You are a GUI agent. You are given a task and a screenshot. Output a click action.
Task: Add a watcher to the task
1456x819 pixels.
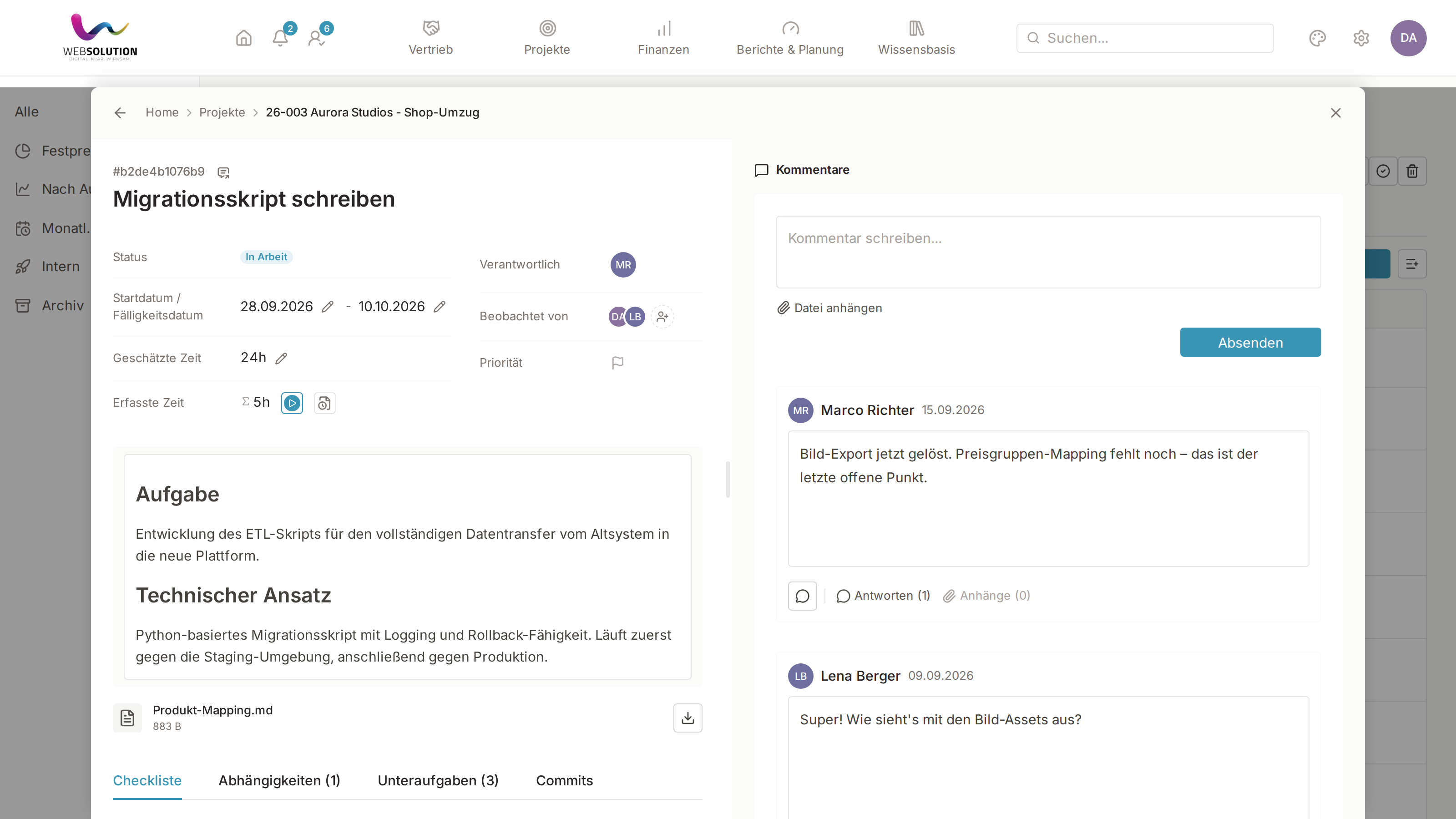[662, 317]
